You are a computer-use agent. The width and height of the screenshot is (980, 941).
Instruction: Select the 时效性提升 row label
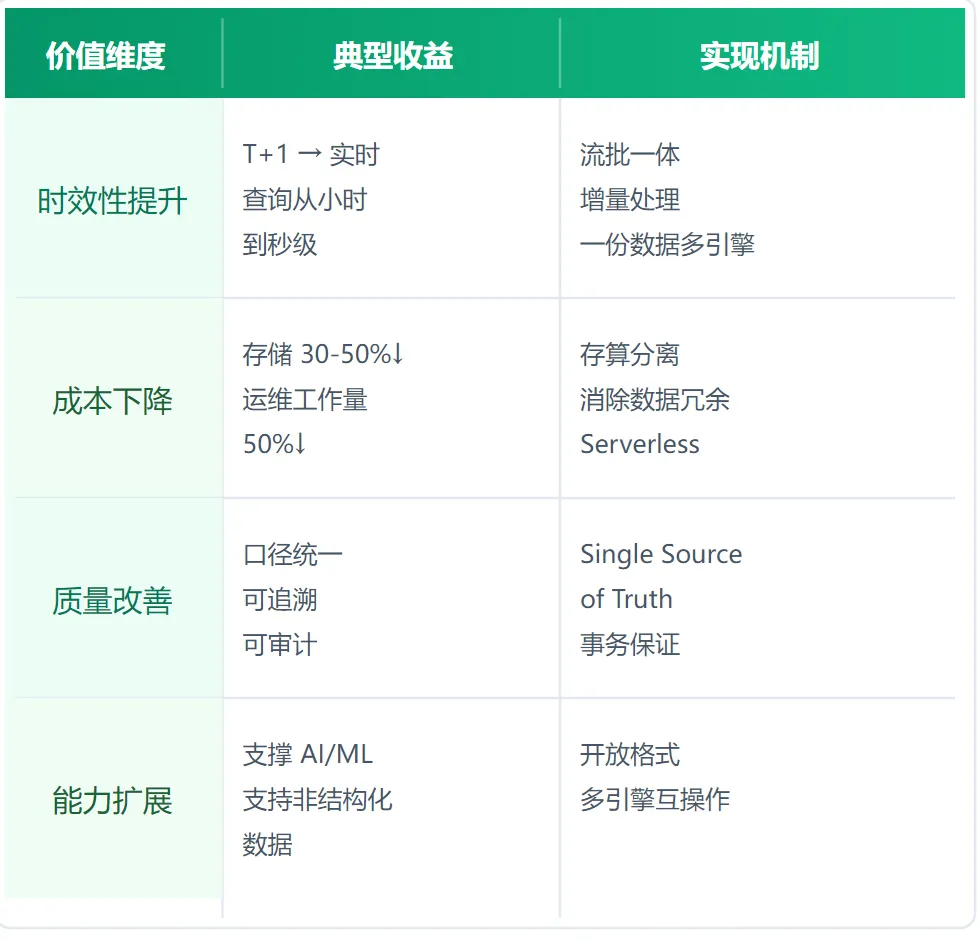112,202
